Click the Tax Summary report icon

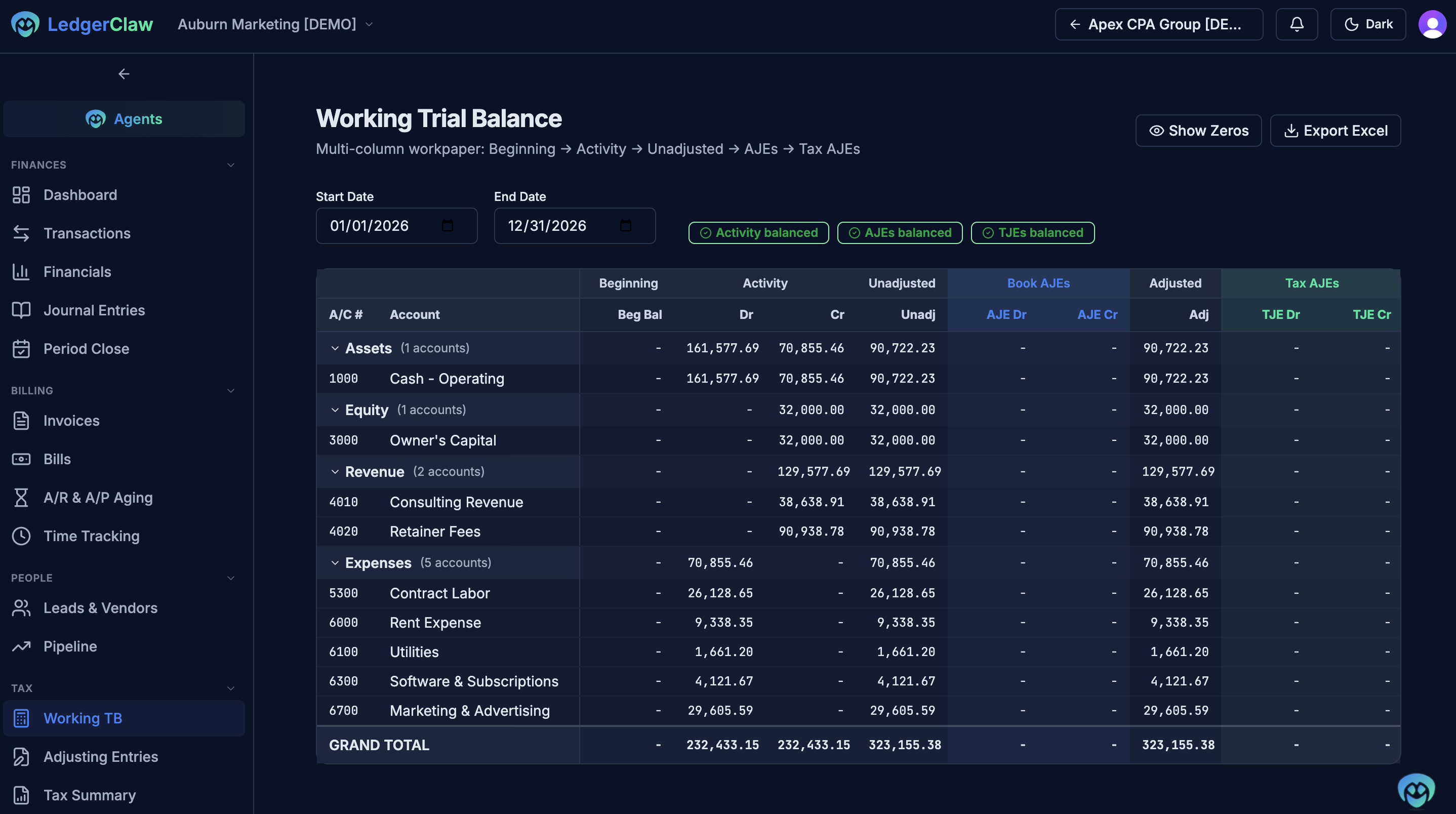pyautogui.click(x=21, y=795)
